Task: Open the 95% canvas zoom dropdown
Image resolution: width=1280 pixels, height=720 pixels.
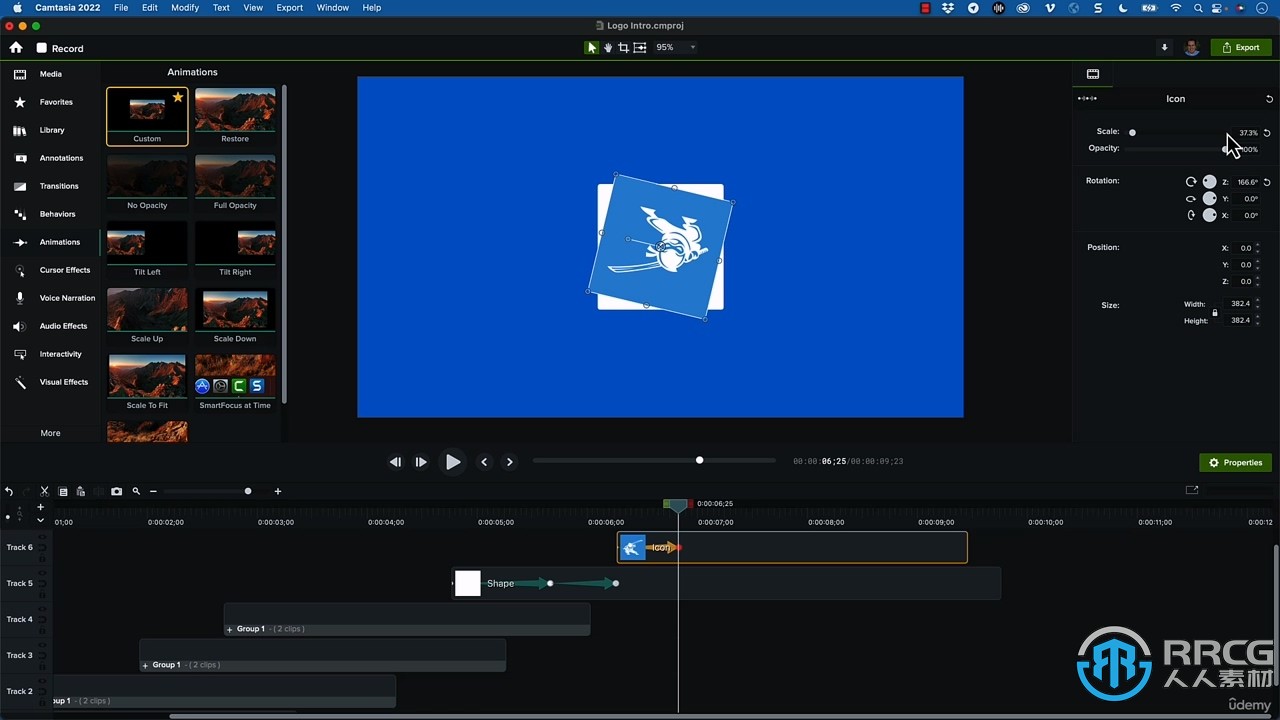Action: pos(675,47)
